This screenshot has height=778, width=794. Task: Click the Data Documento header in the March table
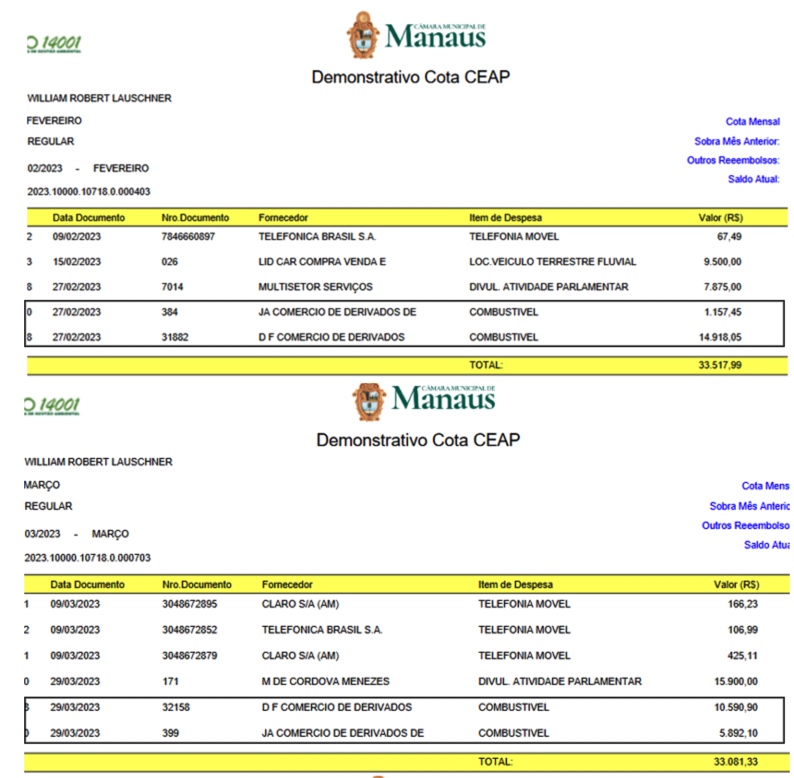(90, 584)
